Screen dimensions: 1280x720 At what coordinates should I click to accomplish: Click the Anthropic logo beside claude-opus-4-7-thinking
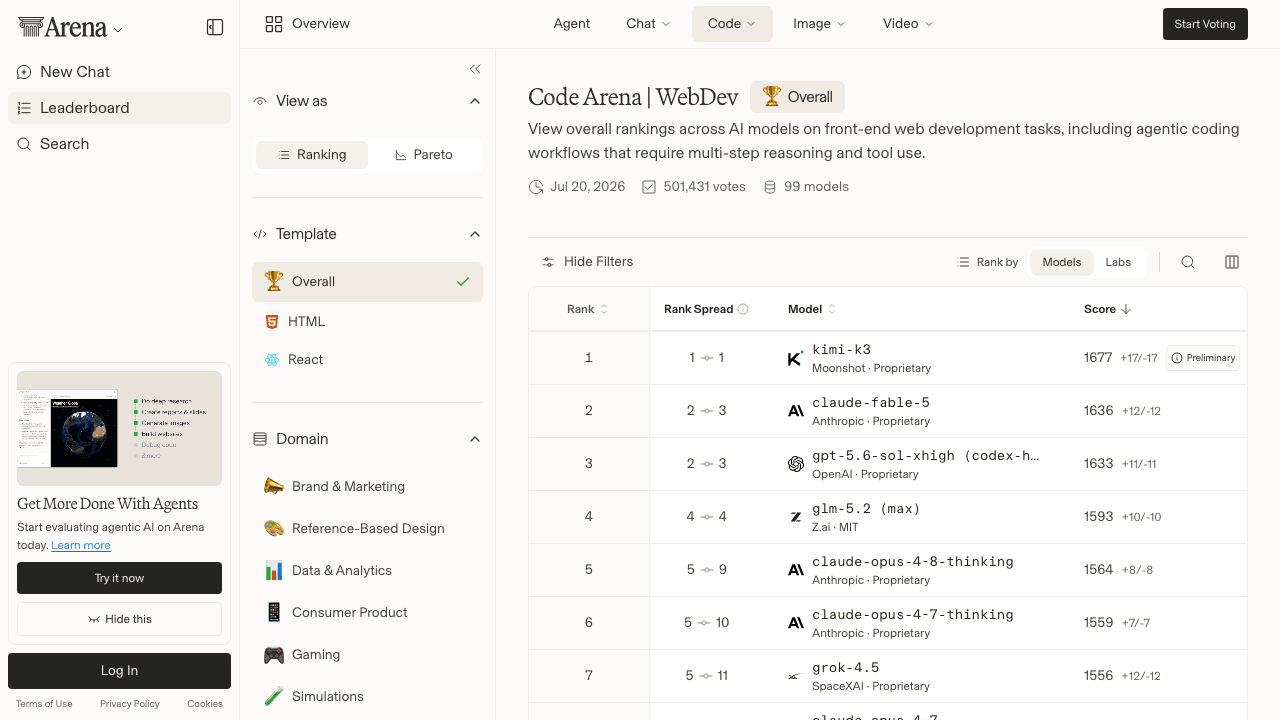coord(796,623)
